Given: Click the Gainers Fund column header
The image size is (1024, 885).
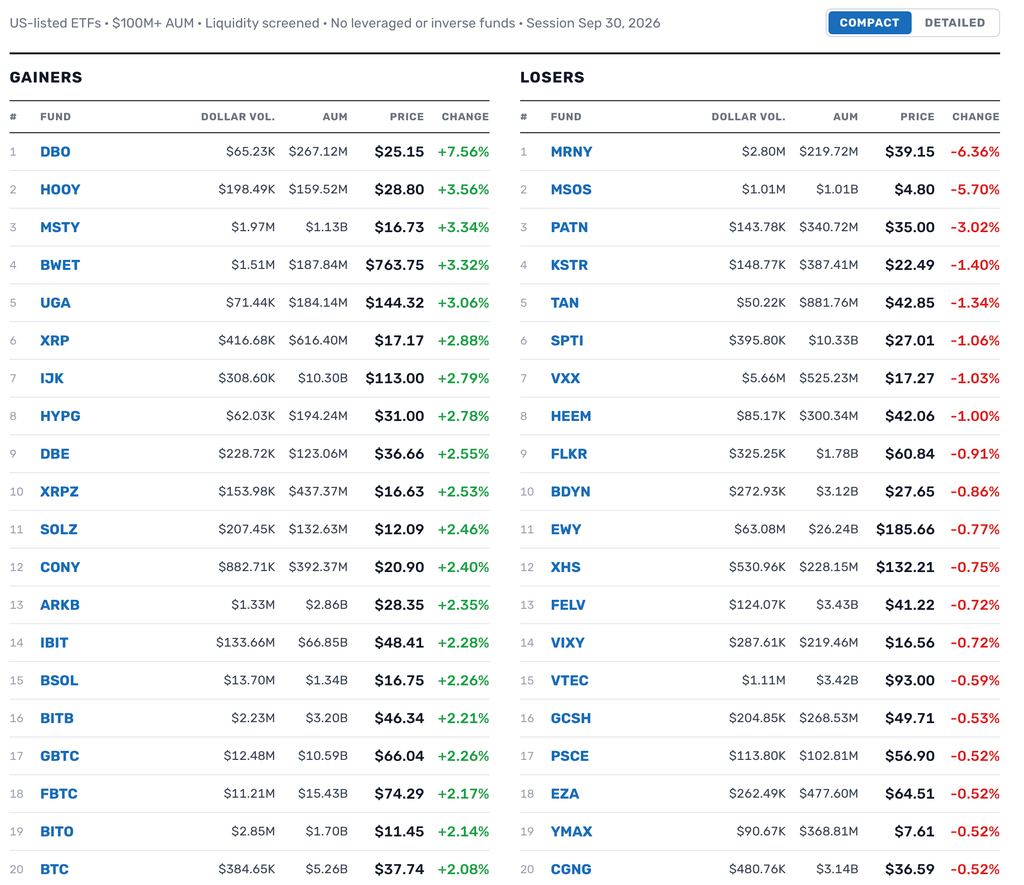Looking at the screenshot, I should click(56, 117).
